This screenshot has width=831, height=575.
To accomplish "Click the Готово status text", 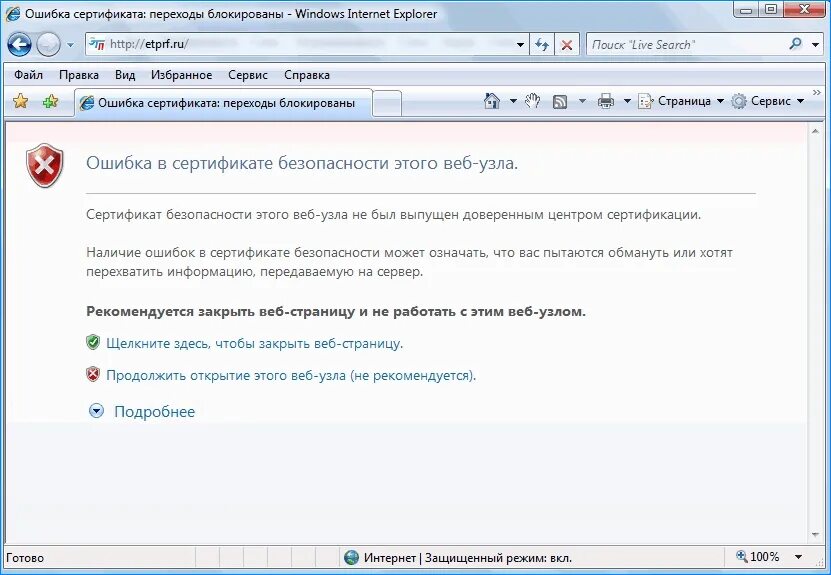I will tap(25, 558).
